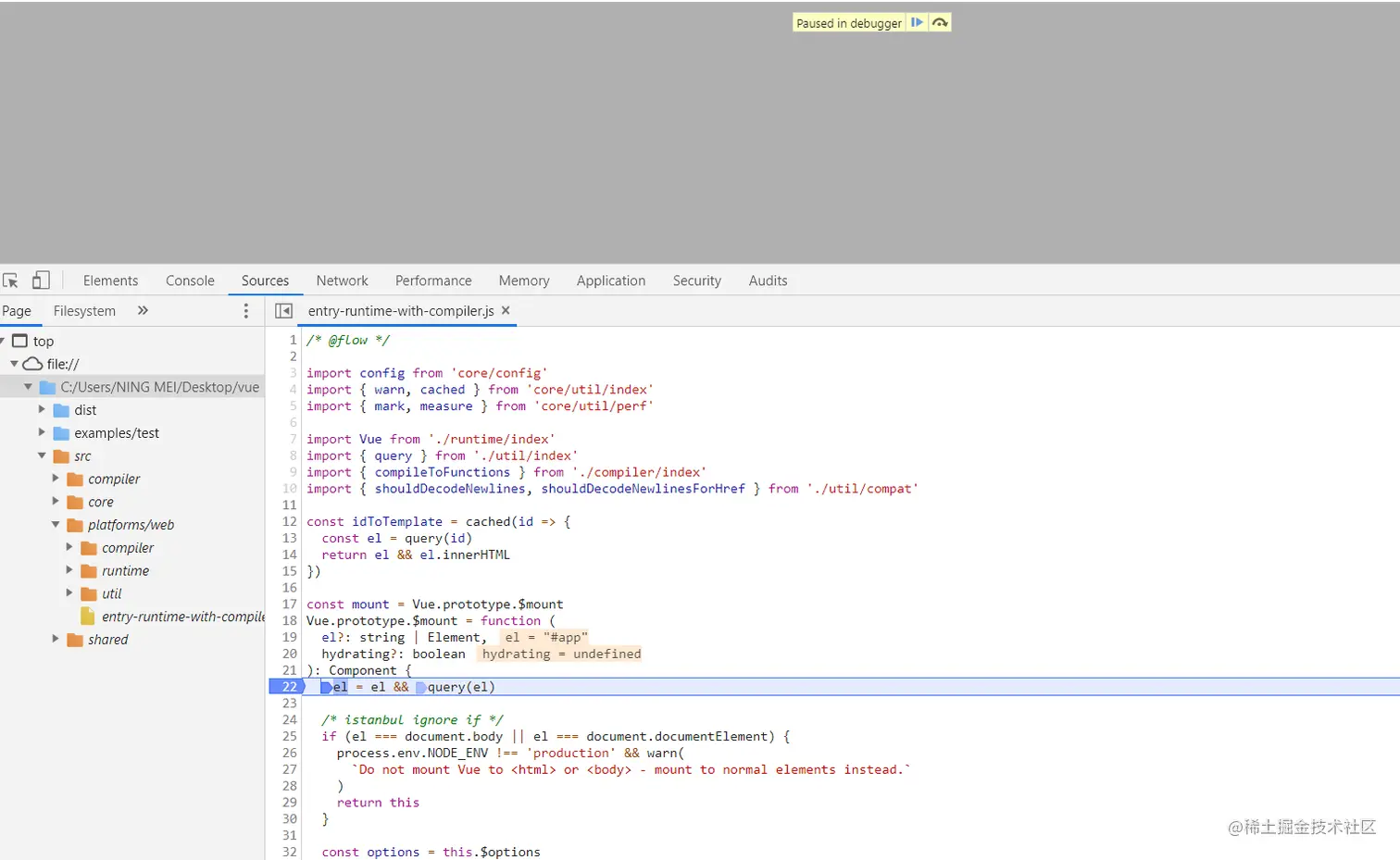Click the inline breakpoint marker before query(el)
Screen dimensions: 1400x860
tap(421, 687)
